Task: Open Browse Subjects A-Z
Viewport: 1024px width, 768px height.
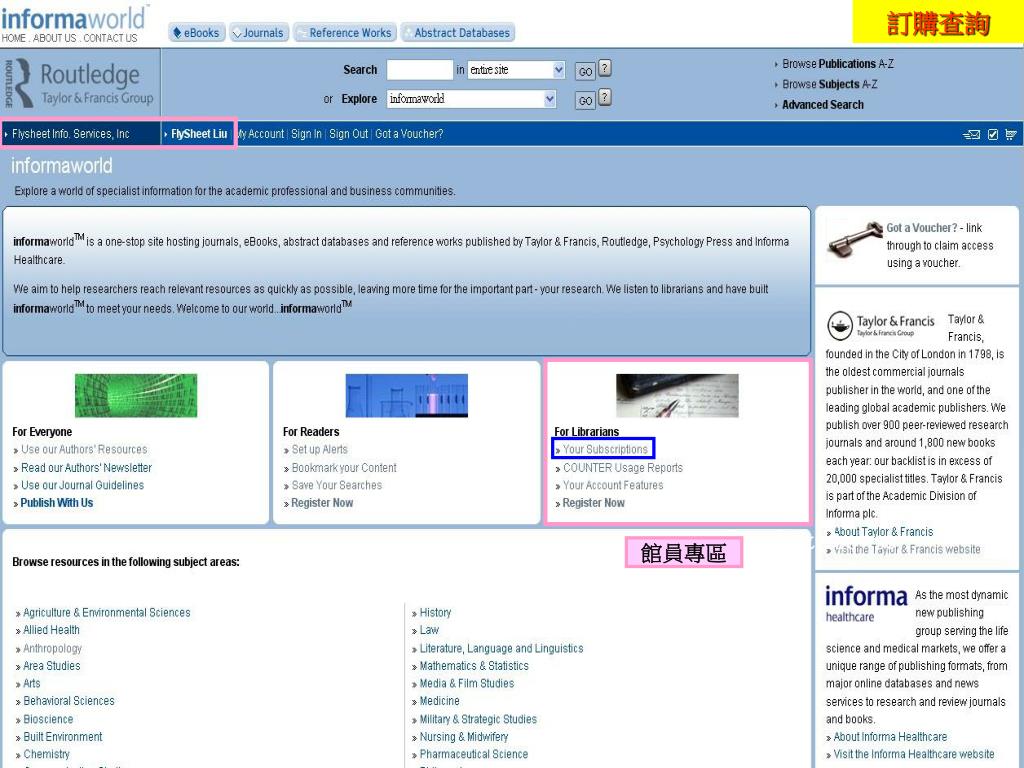Action: (x=829, y=84)
